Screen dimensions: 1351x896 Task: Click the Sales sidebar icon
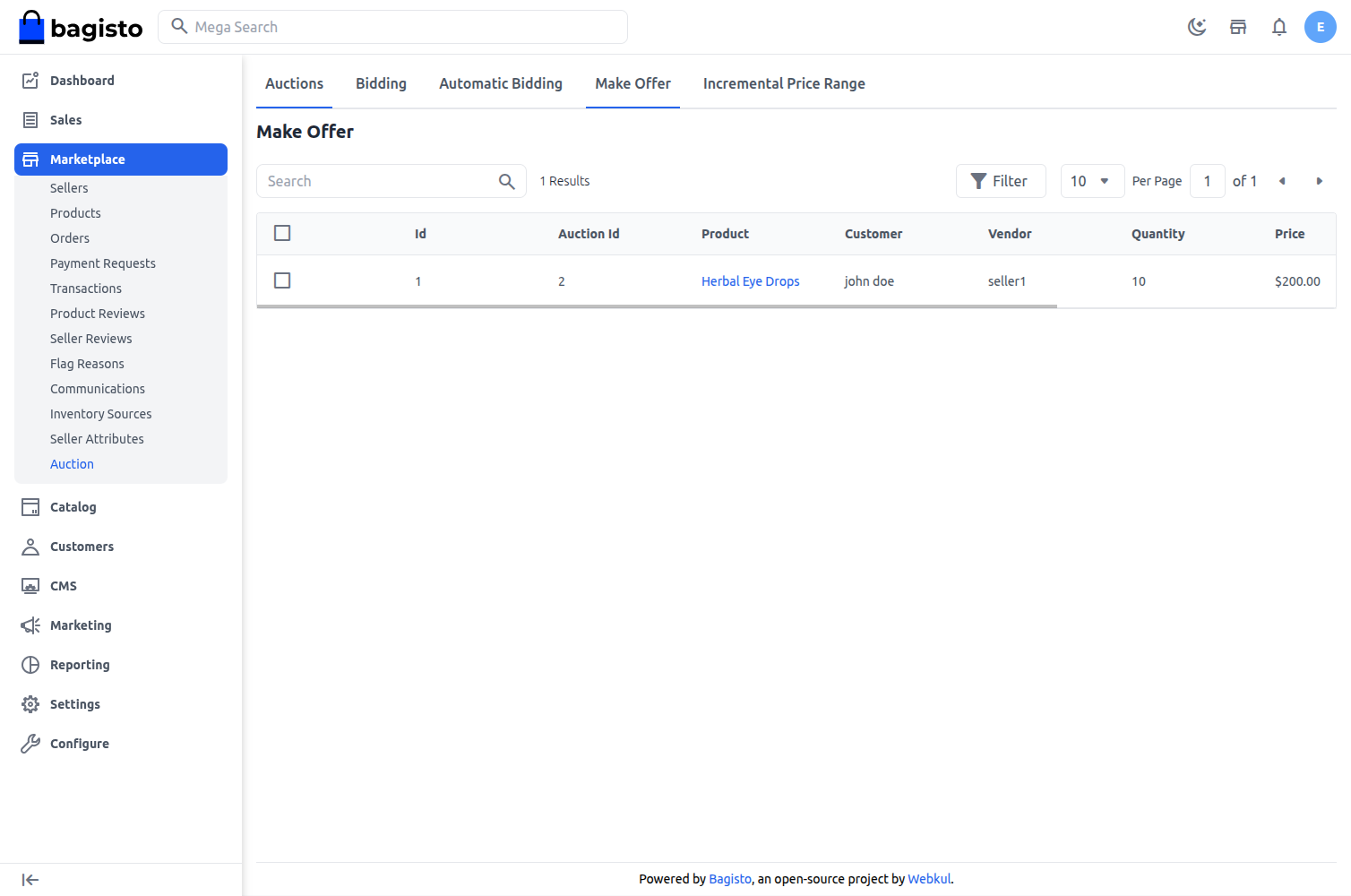[30, 120]
